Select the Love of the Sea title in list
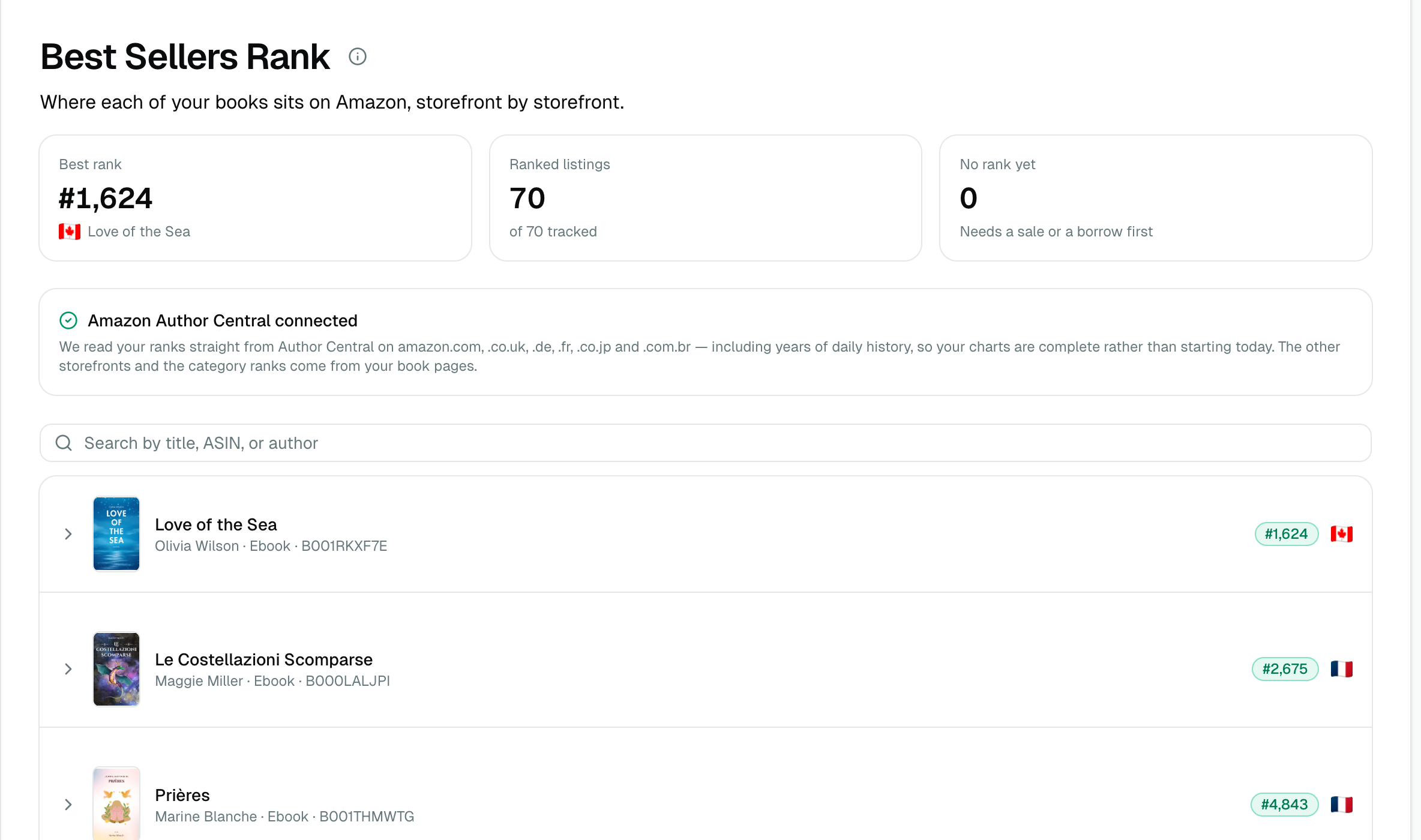Screen dimensions: 1421x840 [216, 524]
